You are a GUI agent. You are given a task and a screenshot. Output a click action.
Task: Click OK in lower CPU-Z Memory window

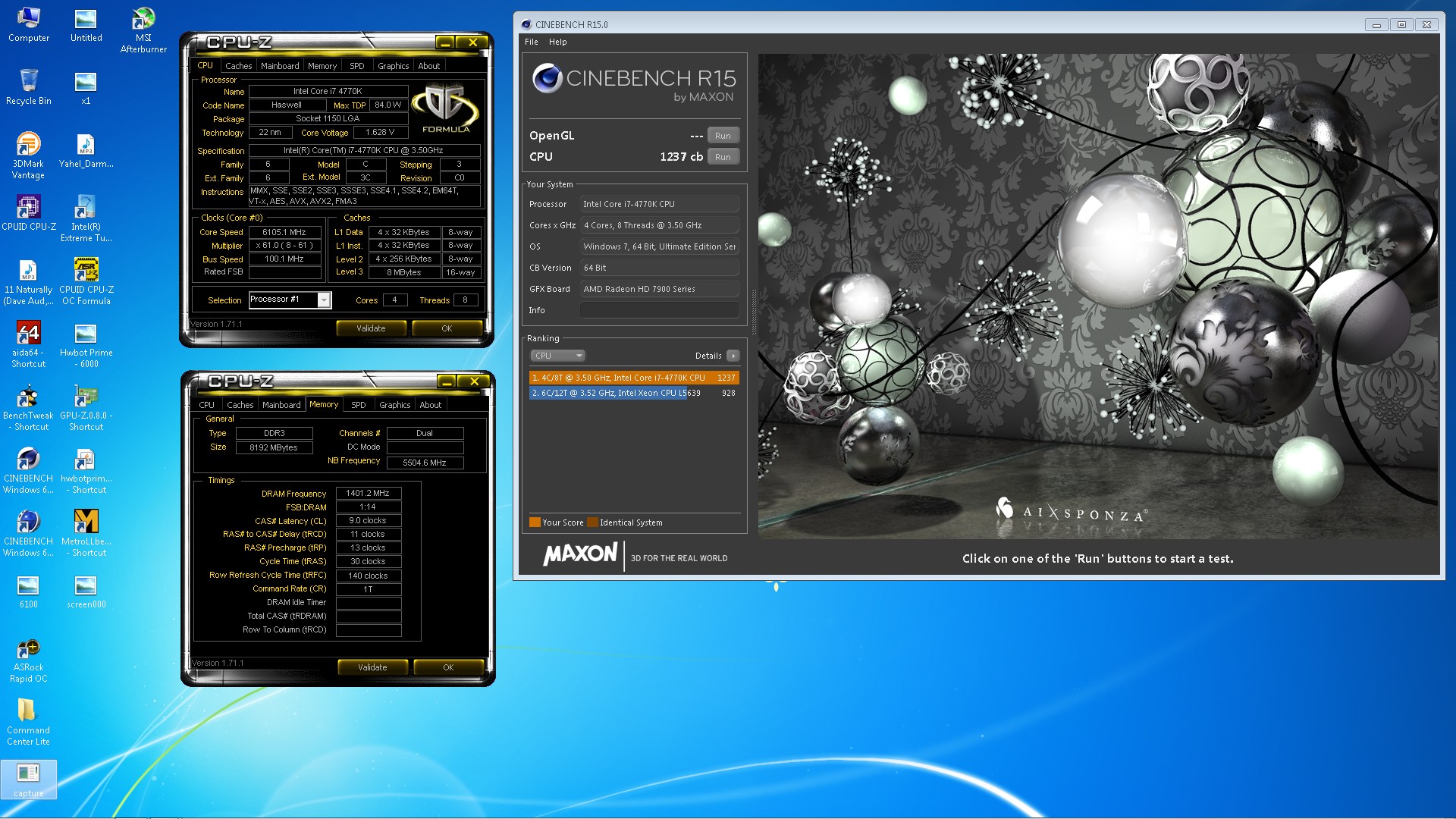pos(448,667)
